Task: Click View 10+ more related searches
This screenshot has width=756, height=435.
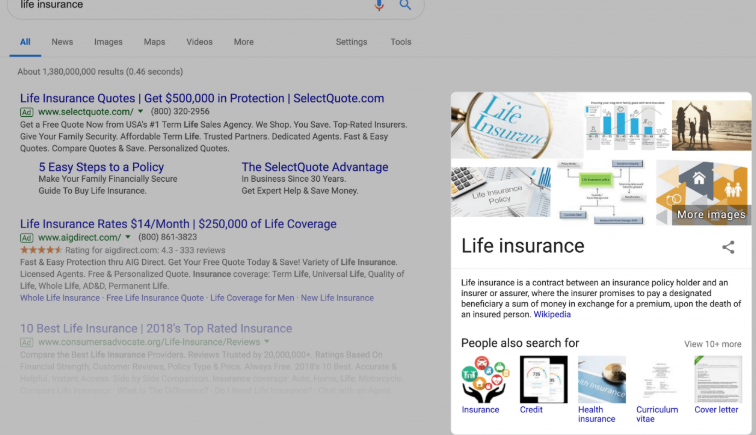Action: pyautogui.click(x=713, y=344)
